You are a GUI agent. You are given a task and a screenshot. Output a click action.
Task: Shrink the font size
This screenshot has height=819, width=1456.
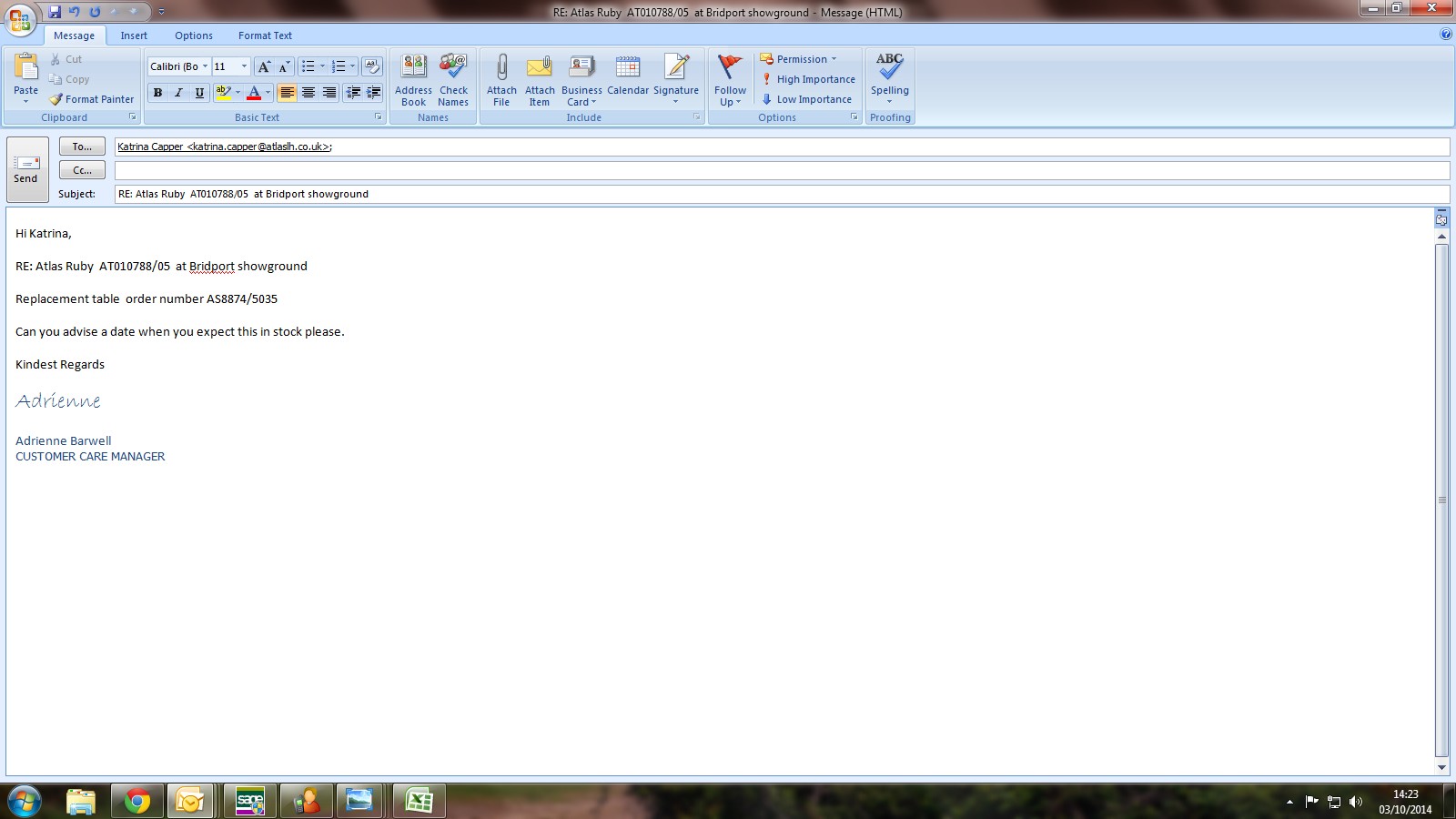[284, 66]
